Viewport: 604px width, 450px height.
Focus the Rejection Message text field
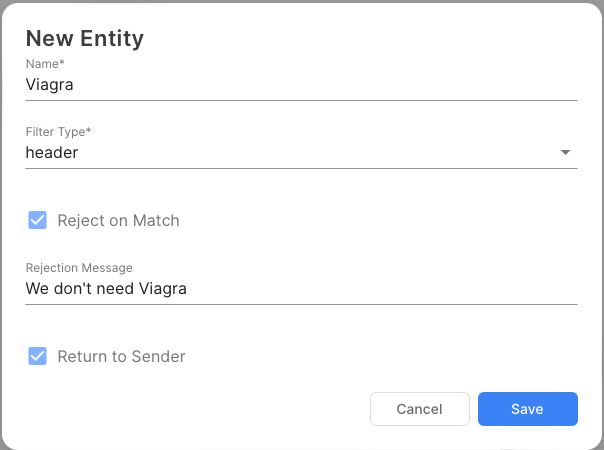click(x=300, y=289)
